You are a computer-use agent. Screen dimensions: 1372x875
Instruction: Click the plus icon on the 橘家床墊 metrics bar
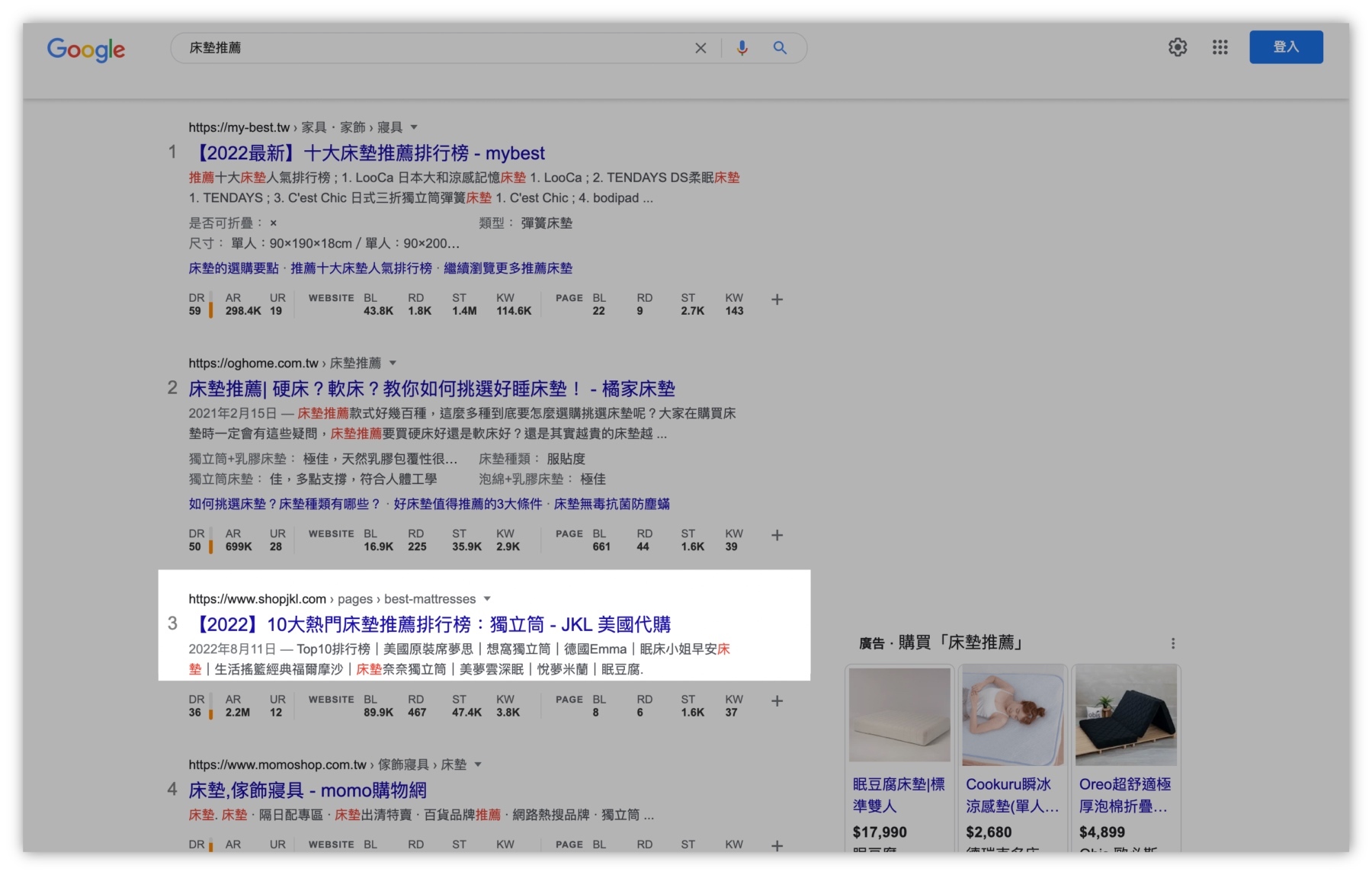[x=777, y=535]
